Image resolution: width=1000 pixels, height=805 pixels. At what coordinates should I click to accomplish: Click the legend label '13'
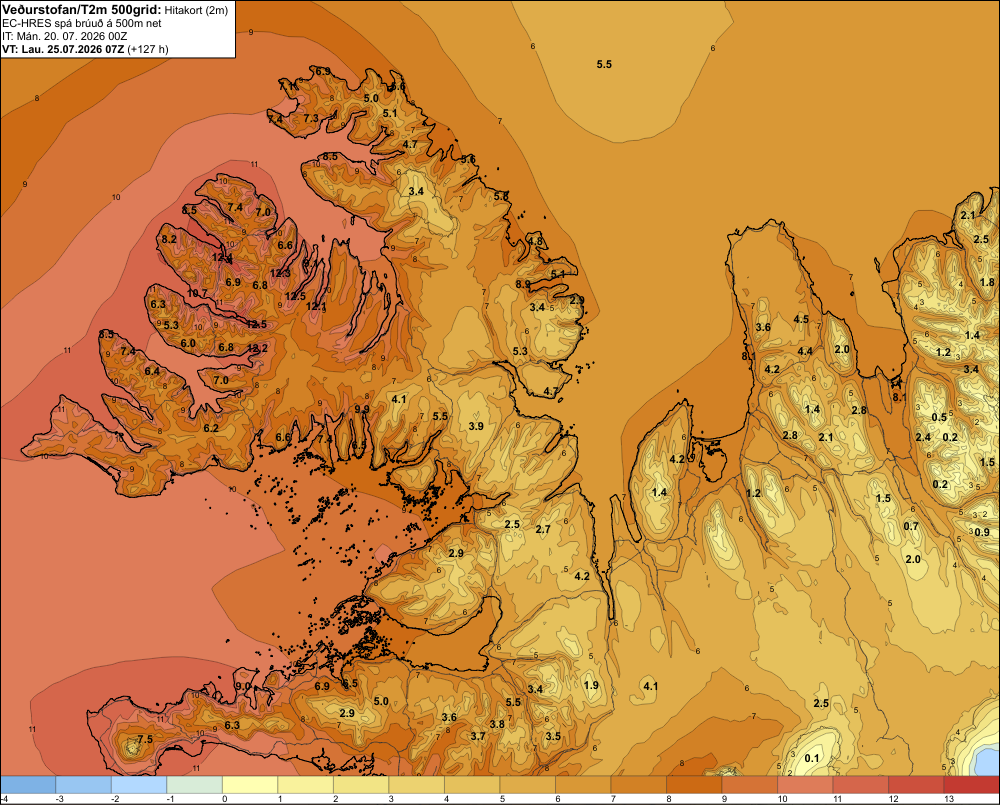(x=949, y=799)
